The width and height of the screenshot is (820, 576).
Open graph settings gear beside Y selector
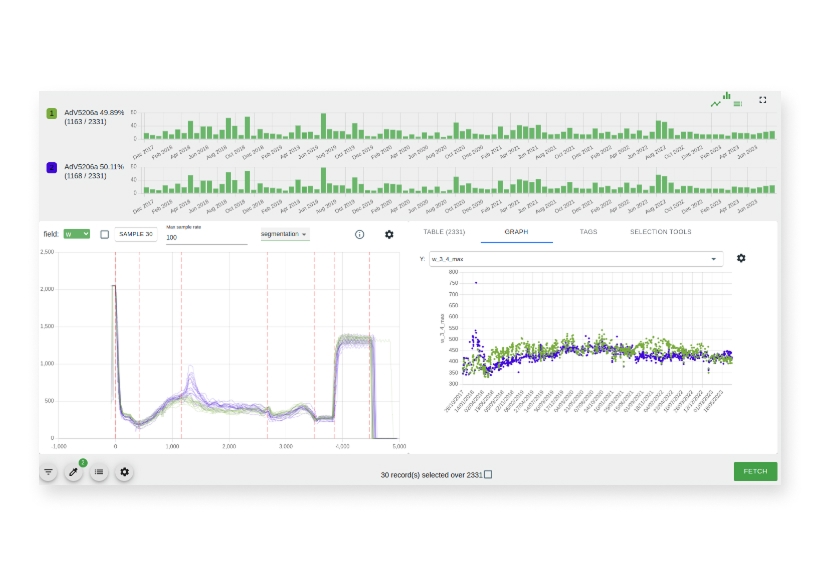[741, 258]
